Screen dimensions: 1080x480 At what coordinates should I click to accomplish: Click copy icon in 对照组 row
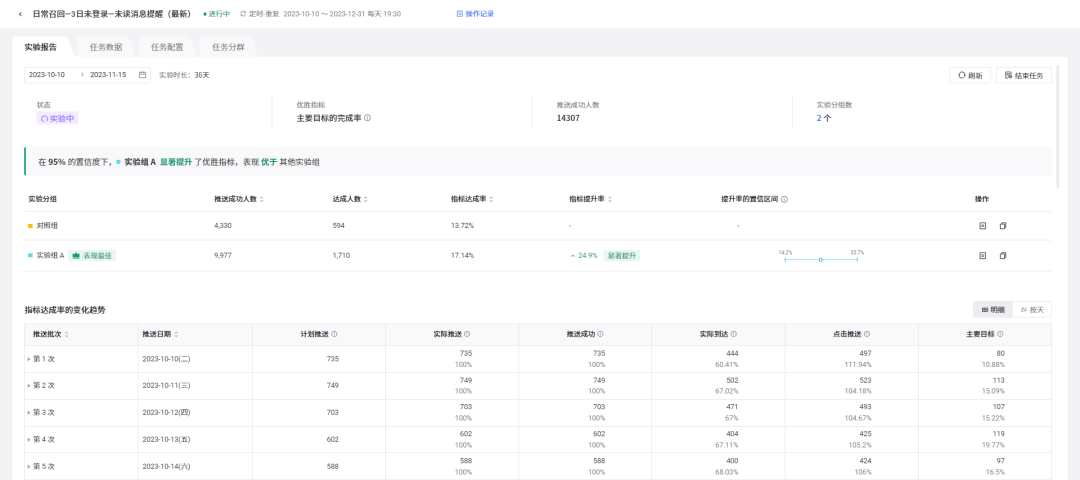point(1003,225)
